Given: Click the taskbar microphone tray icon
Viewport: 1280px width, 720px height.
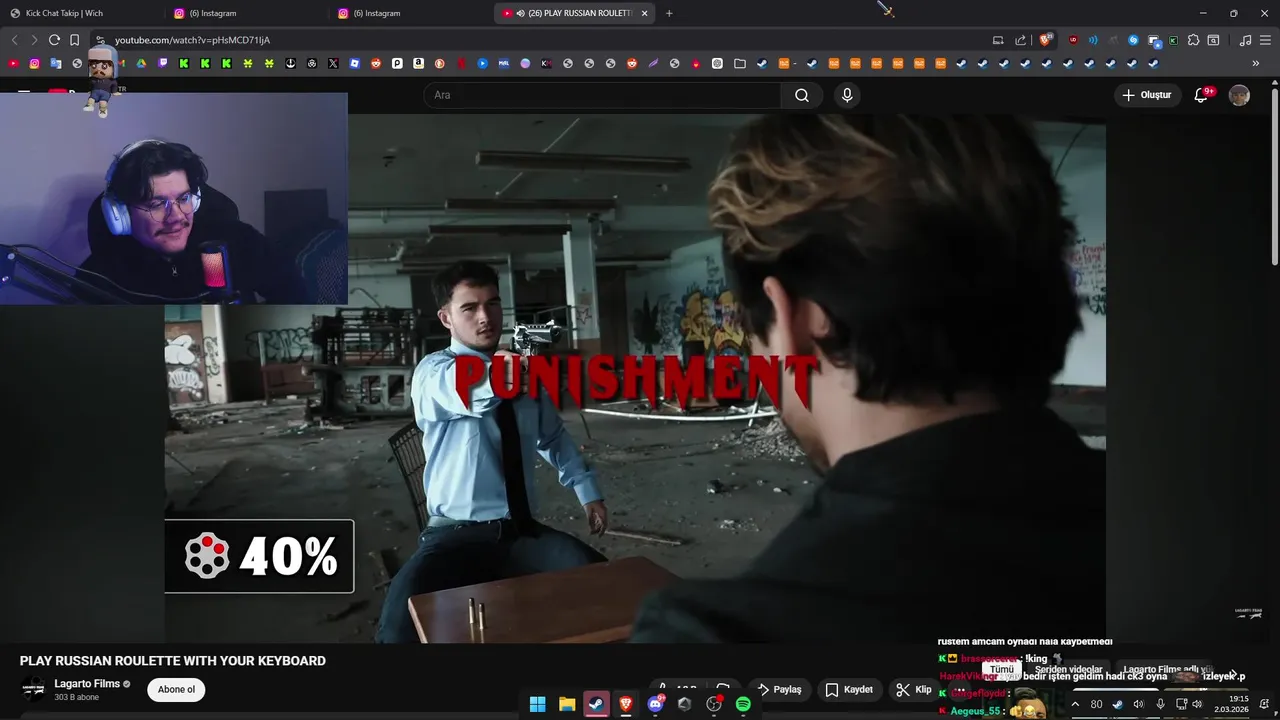Looking at the screenshot, I should coord(1160,704).
